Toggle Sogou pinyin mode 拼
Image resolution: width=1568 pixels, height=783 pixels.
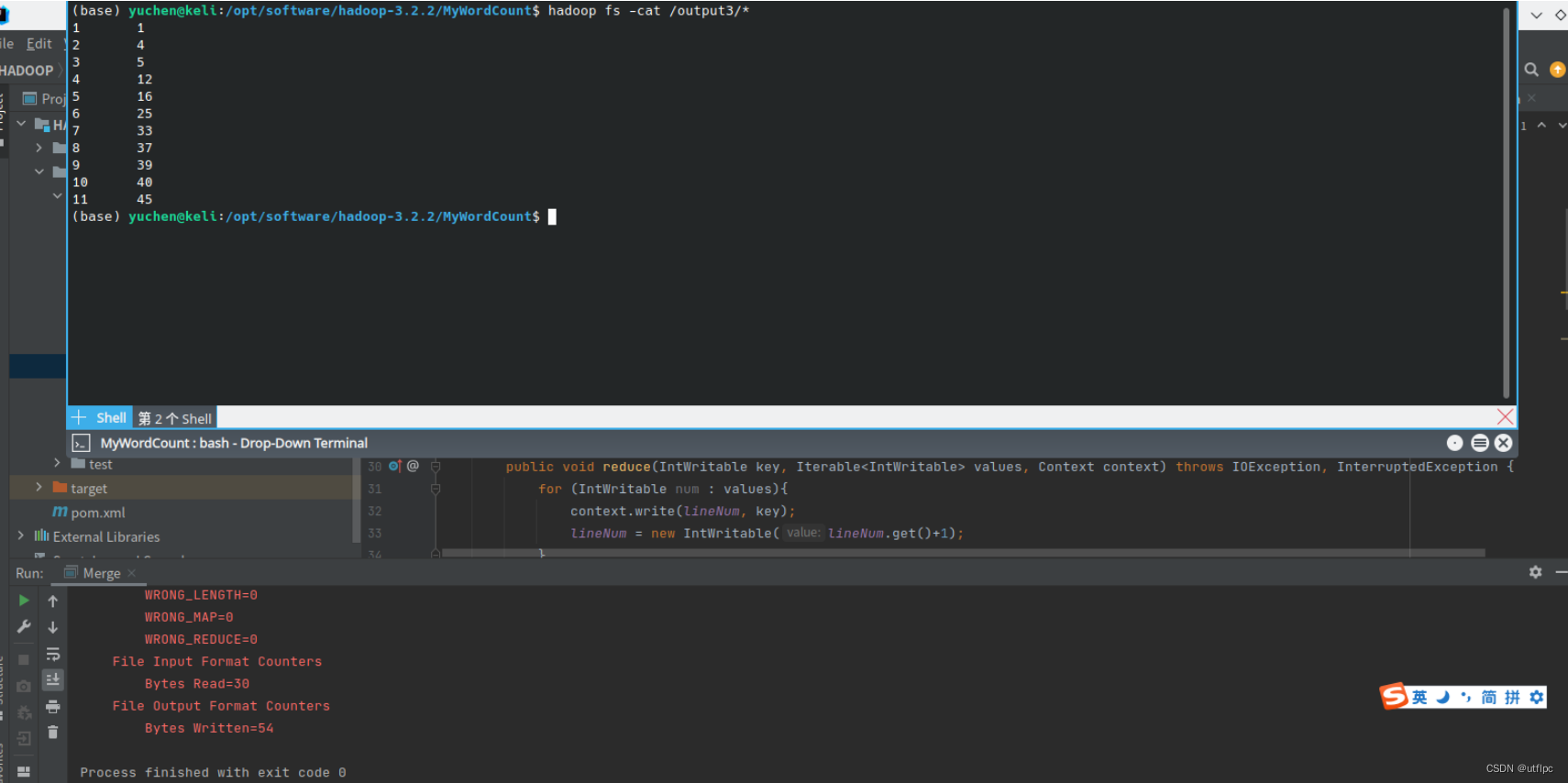pyautogui.click(x=1512, y=698)
